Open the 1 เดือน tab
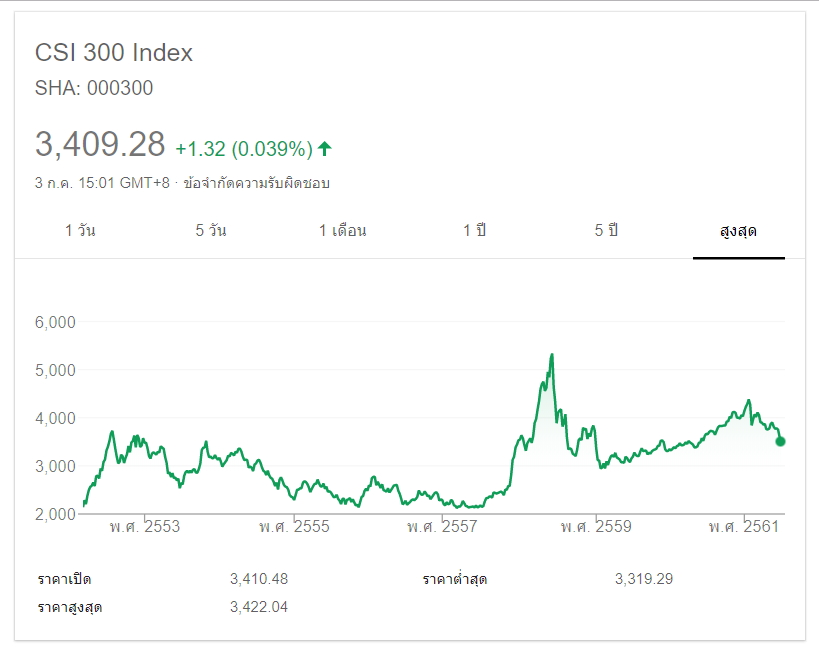The image size is (819, 654). click(x=342, y=231)
